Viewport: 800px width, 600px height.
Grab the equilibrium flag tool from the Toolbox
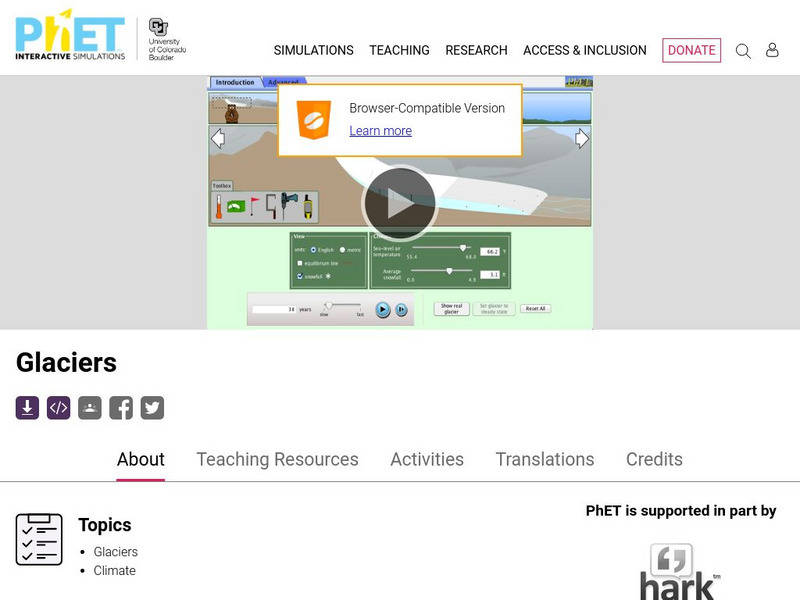pyautogui.click(x=254, y=202)
